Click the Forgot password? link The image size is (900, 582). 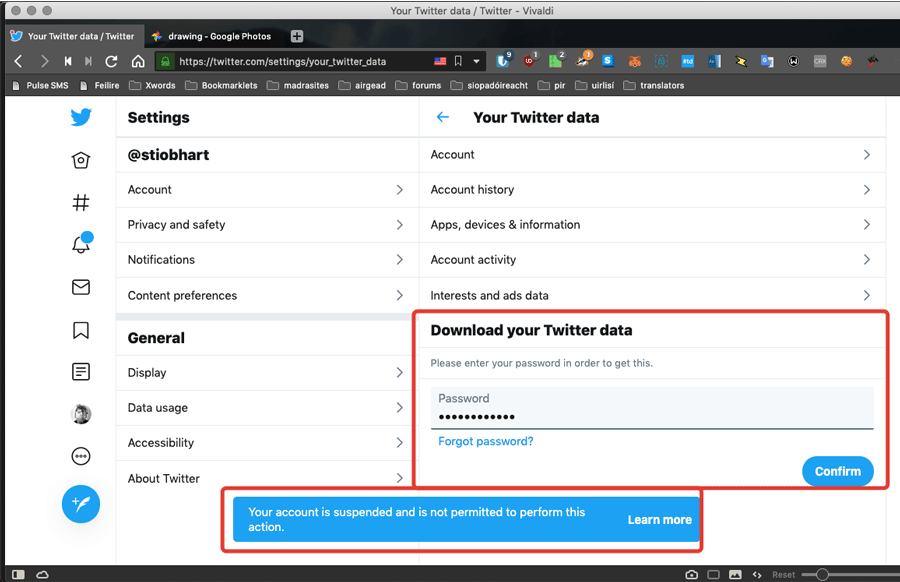tap(486, 441)
